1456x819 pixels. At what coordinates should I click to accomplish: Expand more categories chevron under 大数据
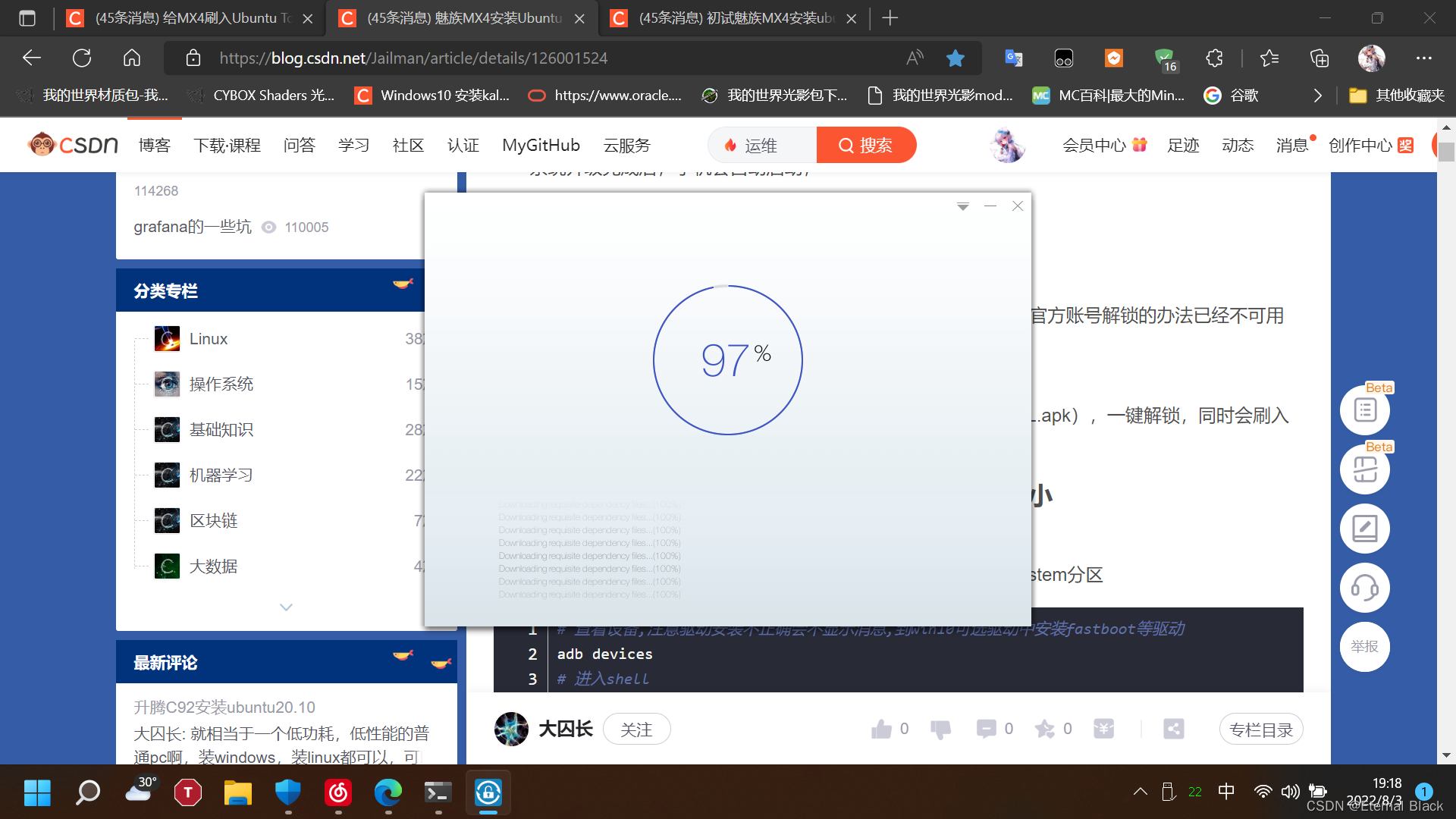coord(286,607)
